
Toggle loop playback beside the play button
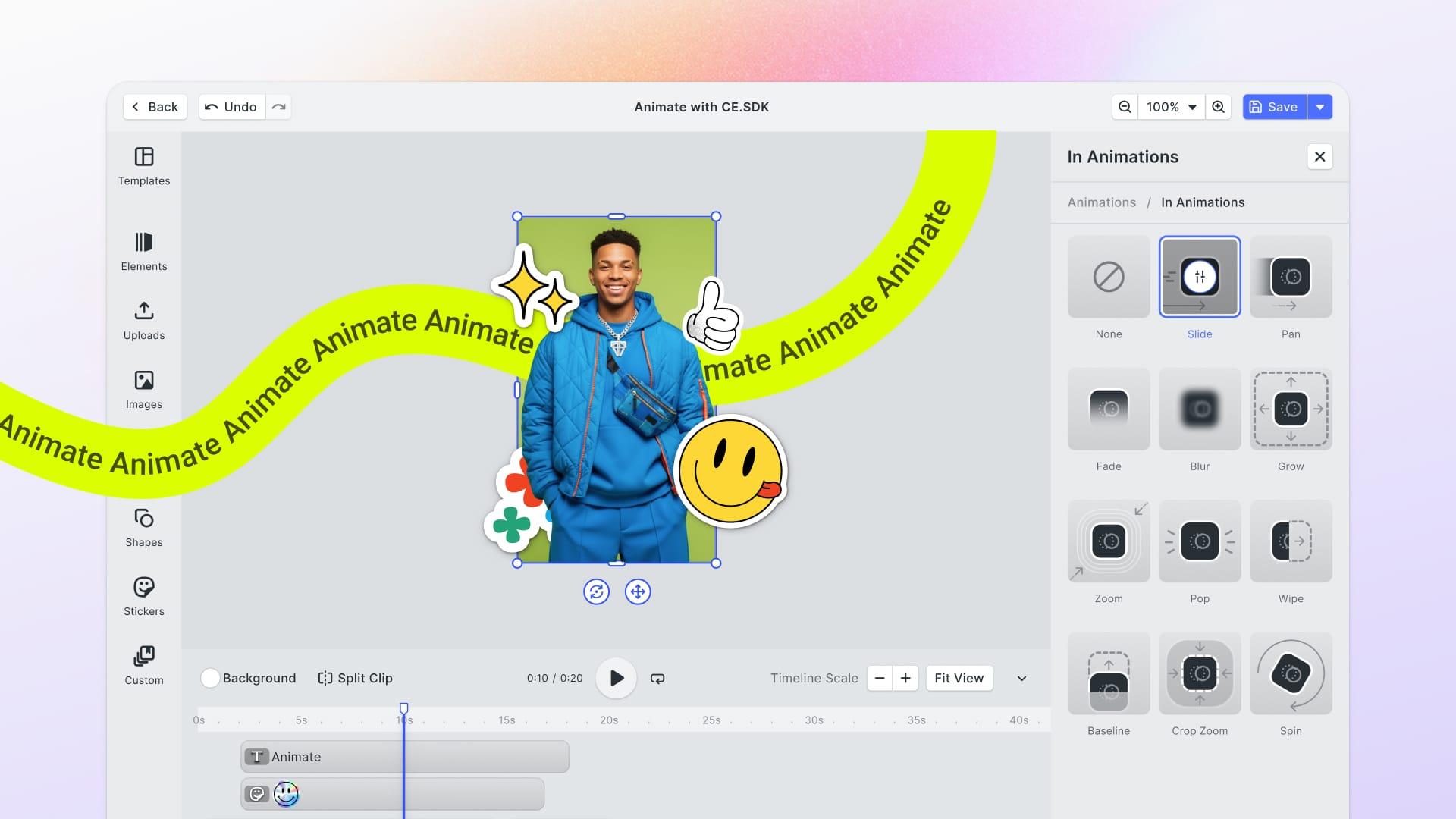pyautogui.click(x=657, y=678)
